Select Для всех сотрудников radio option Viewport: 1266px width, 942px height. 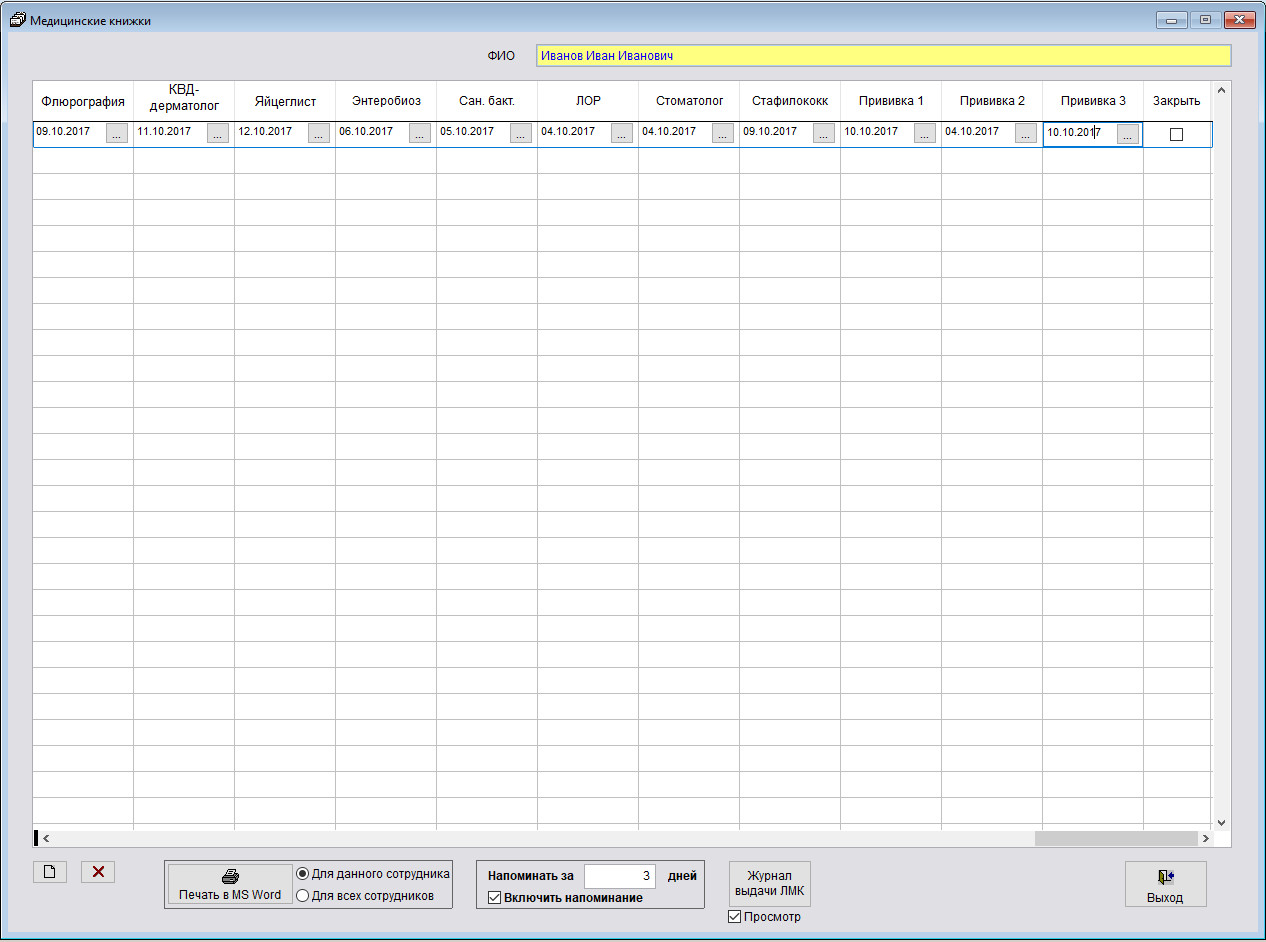(x=303, y=896)
